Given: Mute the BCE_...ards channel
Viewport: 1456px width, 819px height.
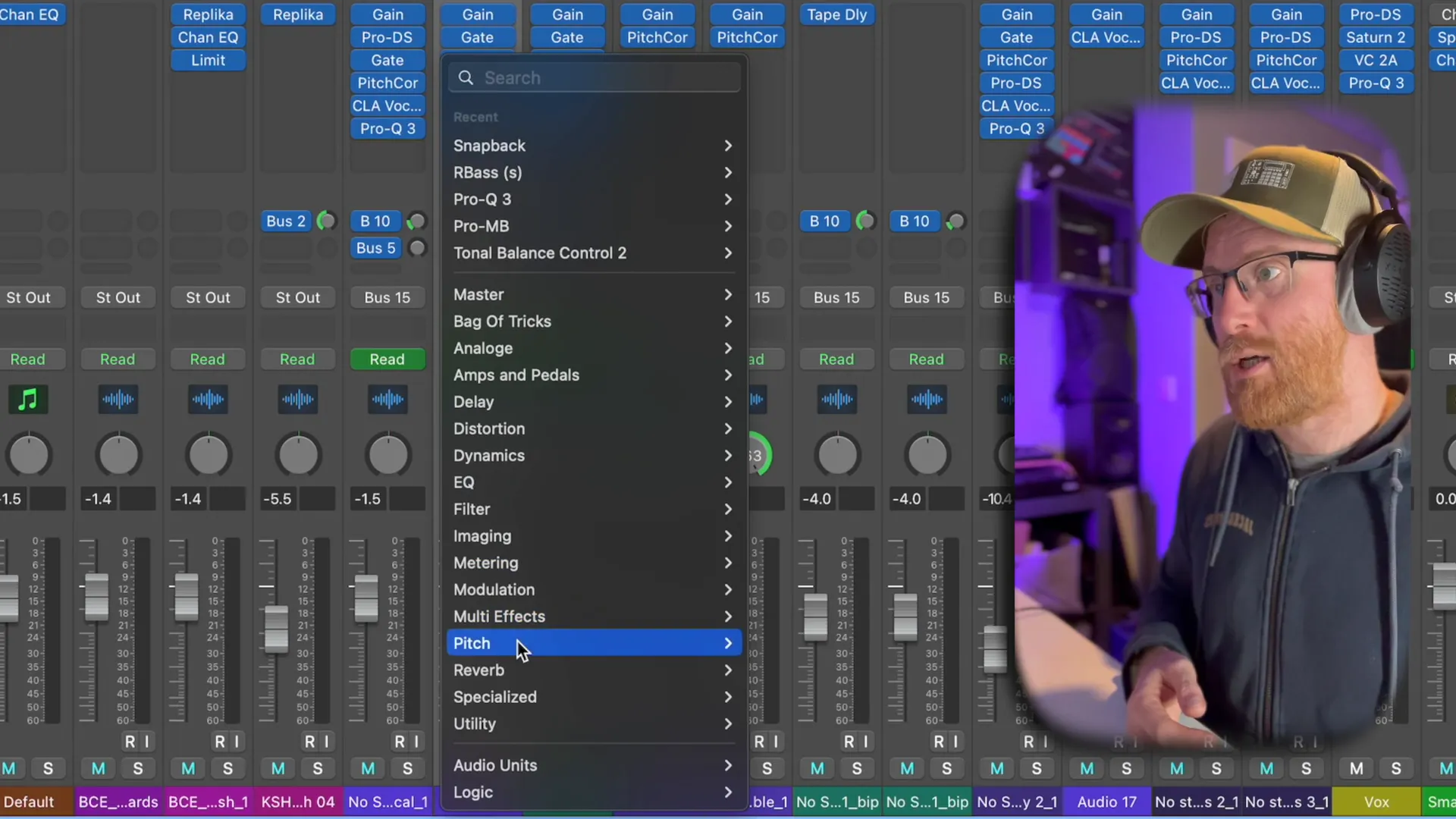Looking at the screenshot, I should coord(99,768).
